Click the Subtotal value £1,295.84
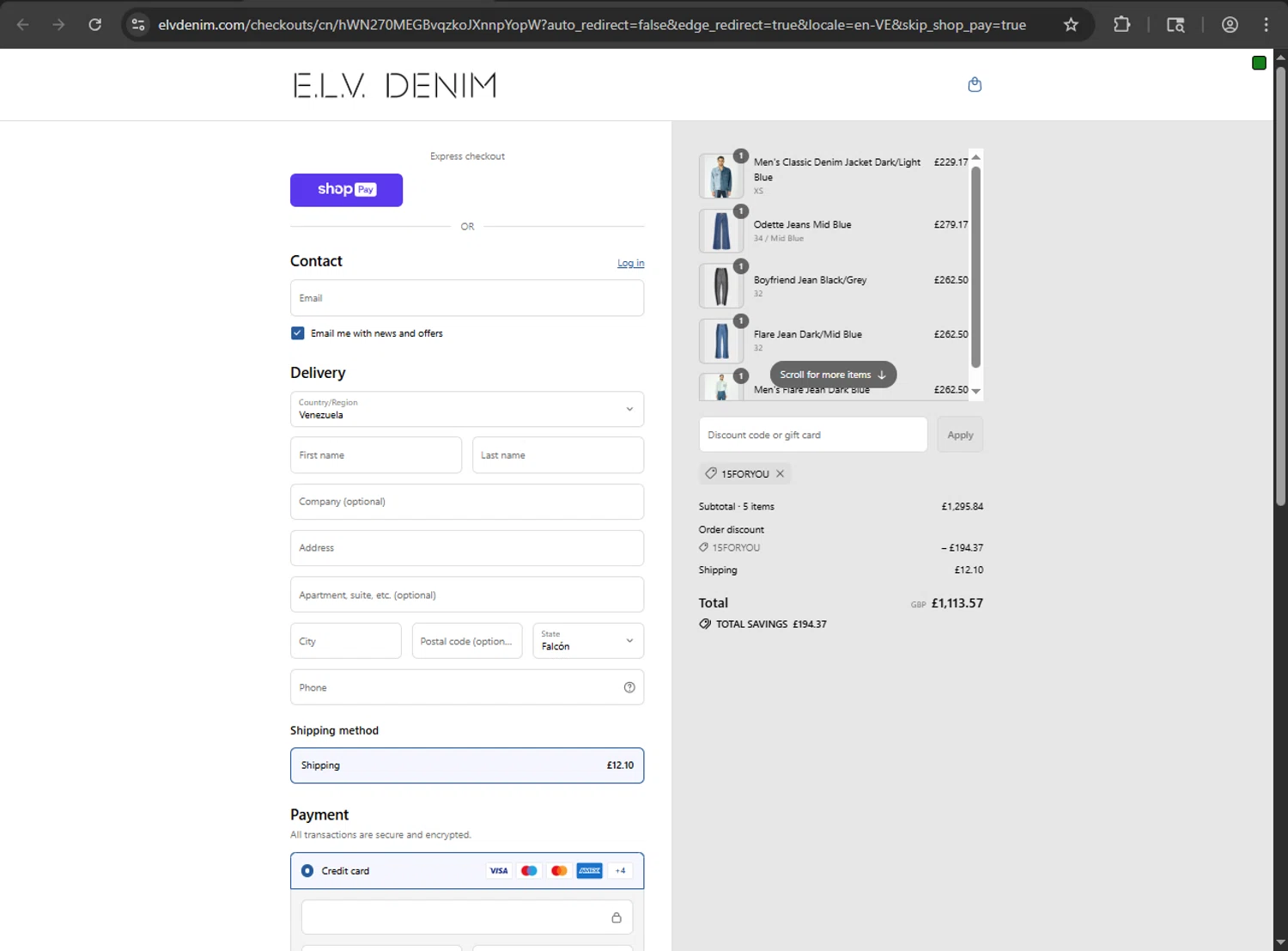 [x=962, y=507]
